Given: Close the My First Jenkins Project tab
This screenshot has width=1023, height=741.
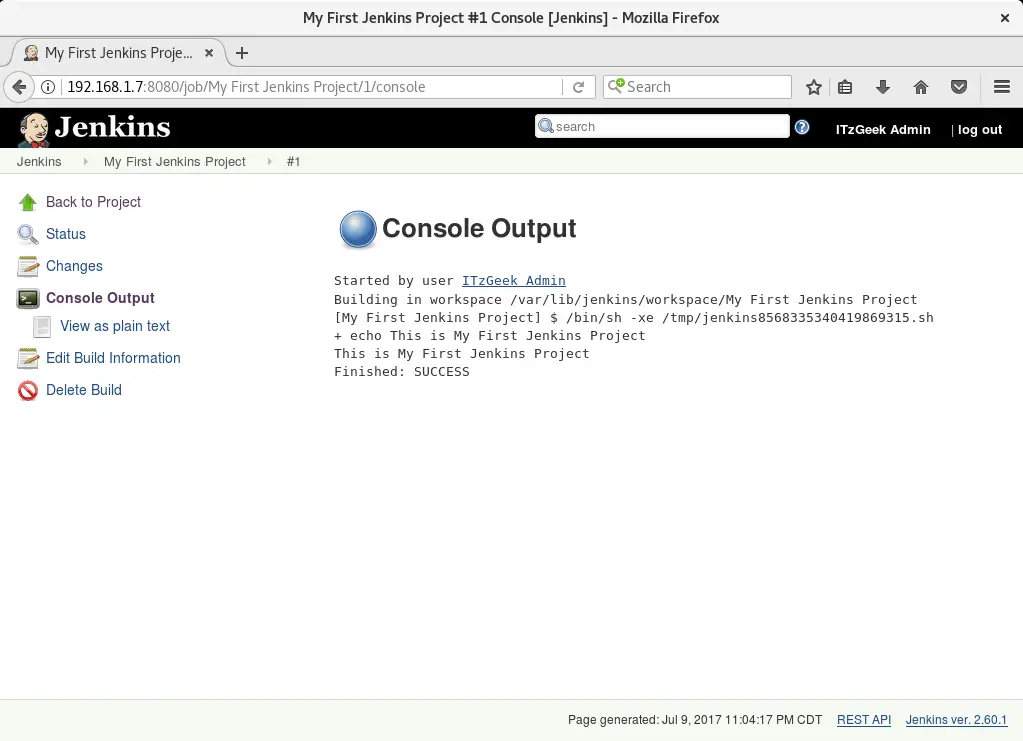Looking at the screenshot, I should click(x=209, y=53).
